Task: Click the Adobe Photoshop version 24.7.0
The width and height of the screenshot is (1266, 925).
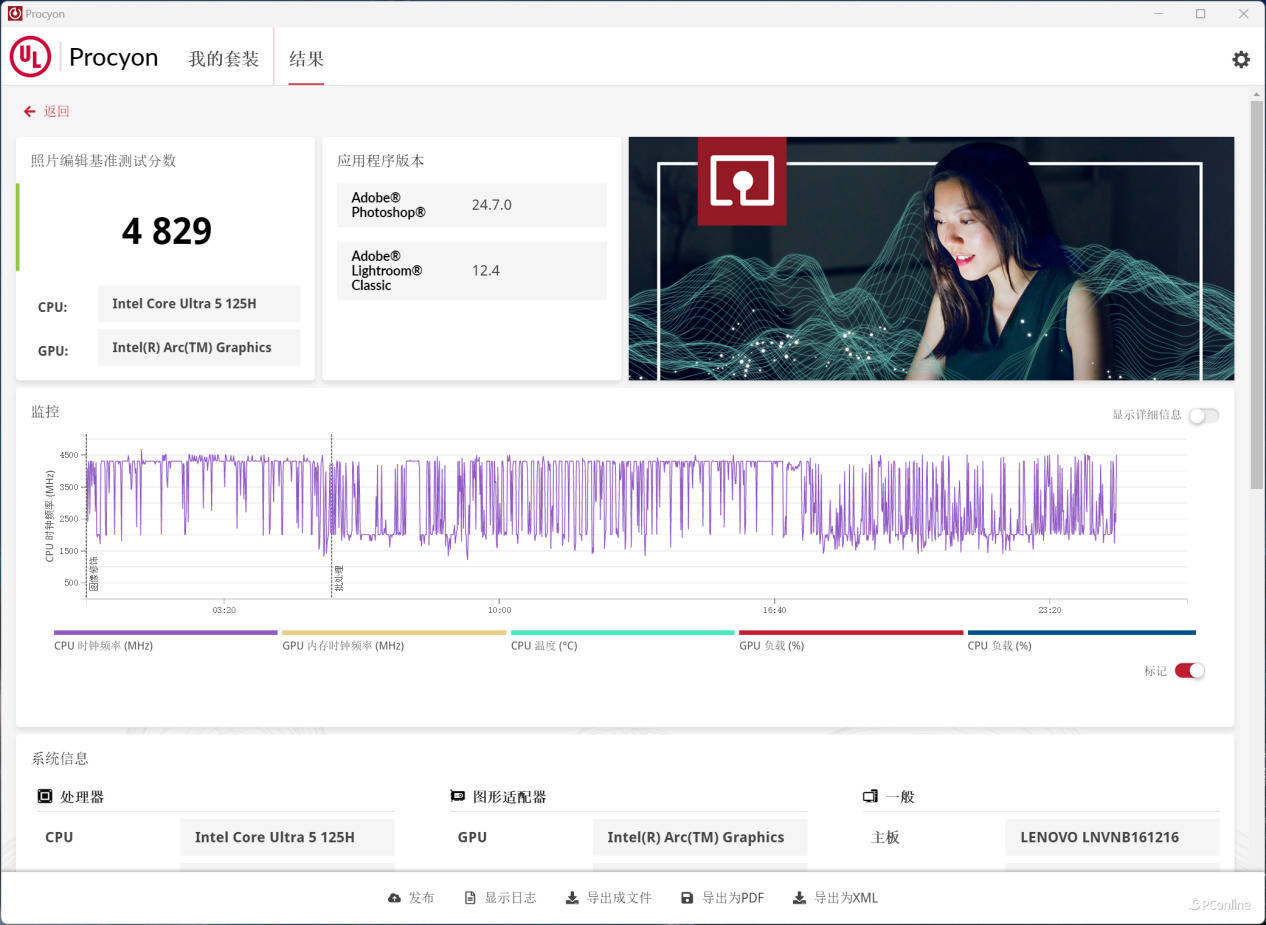Action: 491,205
